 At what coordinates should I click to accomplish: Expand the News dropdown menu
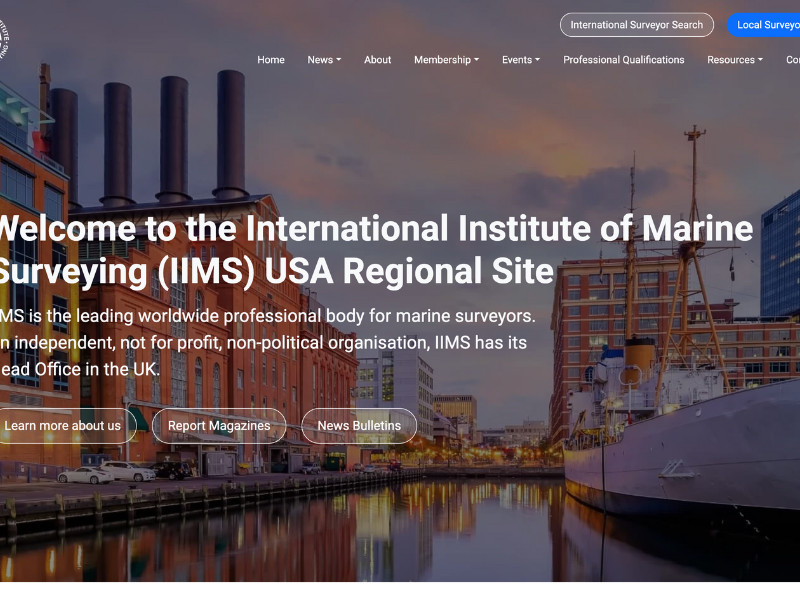(x=324, y=60)
